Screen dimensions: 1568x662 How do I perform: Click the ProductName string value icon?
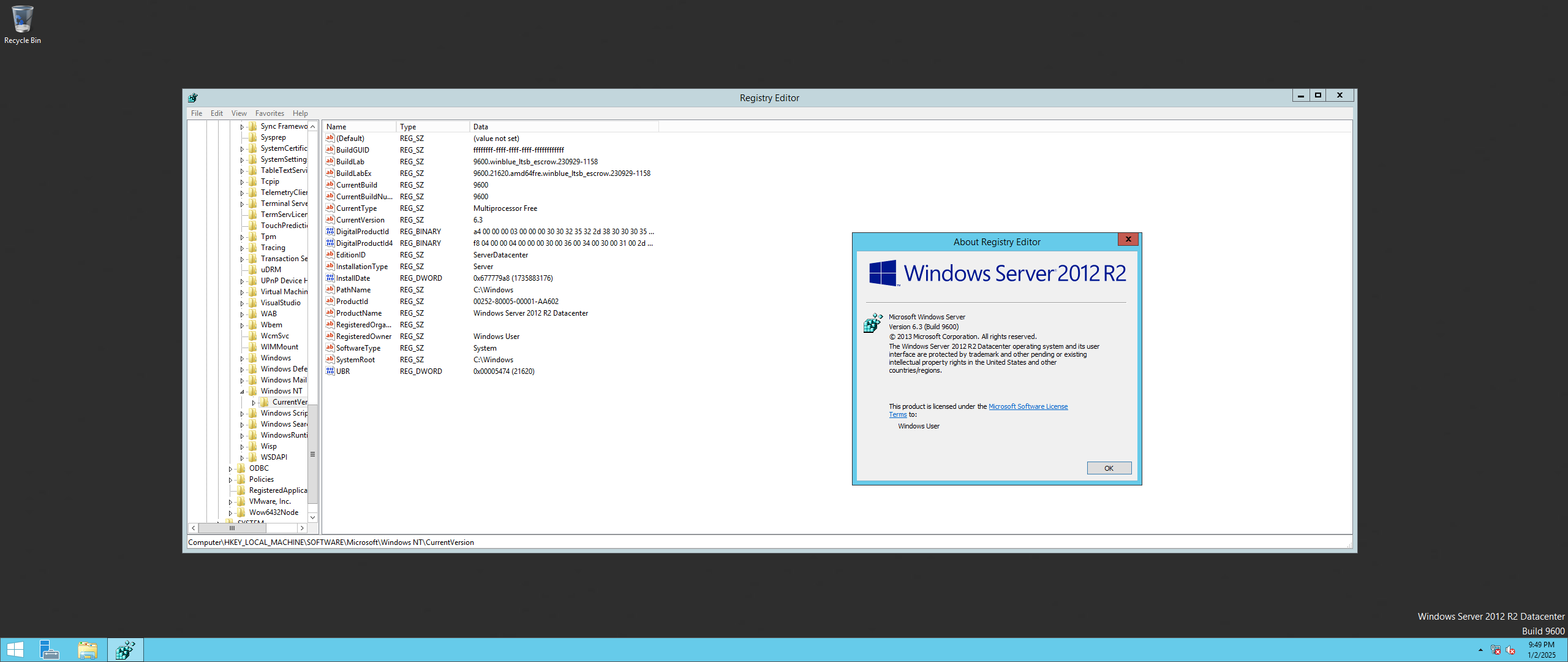click(x=330, y=313)
